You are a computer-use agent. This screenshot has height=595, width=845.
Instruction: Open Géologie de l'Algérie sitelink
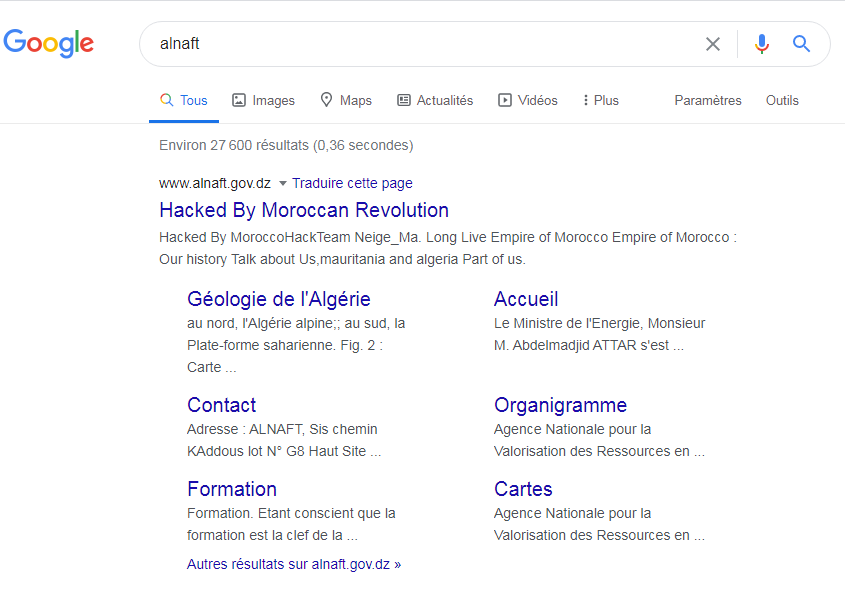pyautogui.click(x=279, y=299)
